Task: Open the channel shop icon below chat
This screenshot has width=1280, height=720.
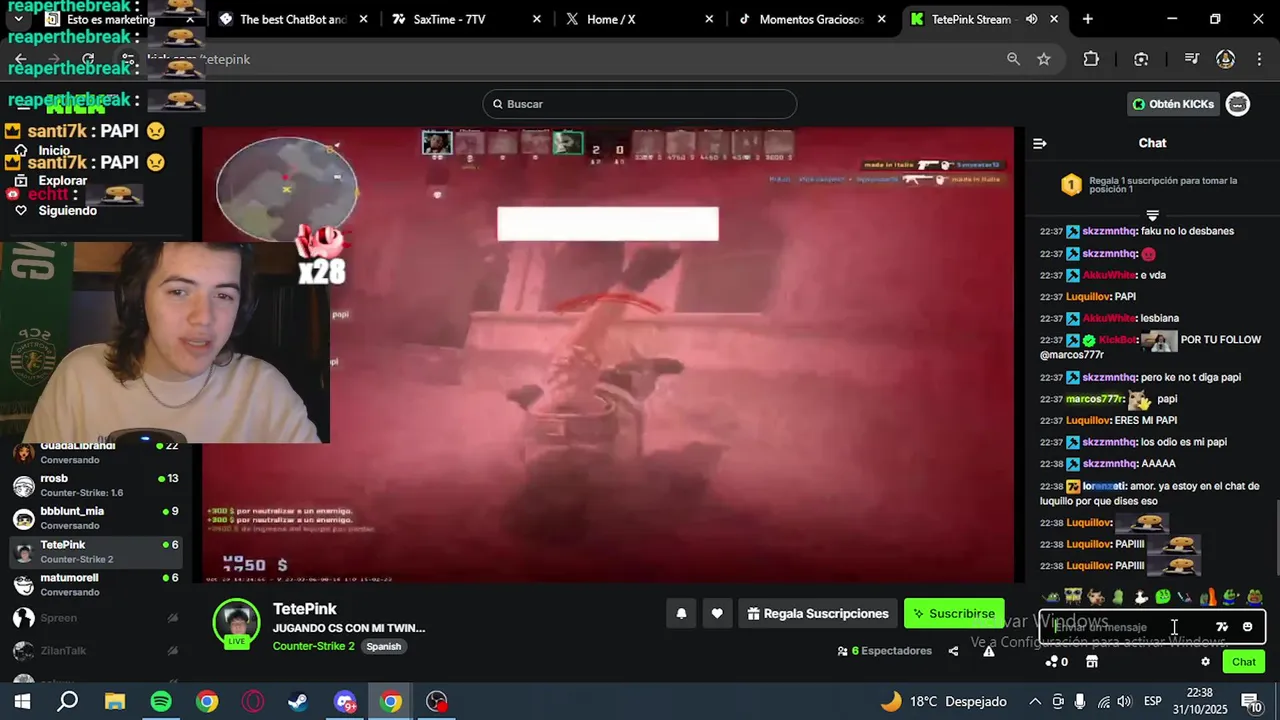Action: click(1092, 662)
